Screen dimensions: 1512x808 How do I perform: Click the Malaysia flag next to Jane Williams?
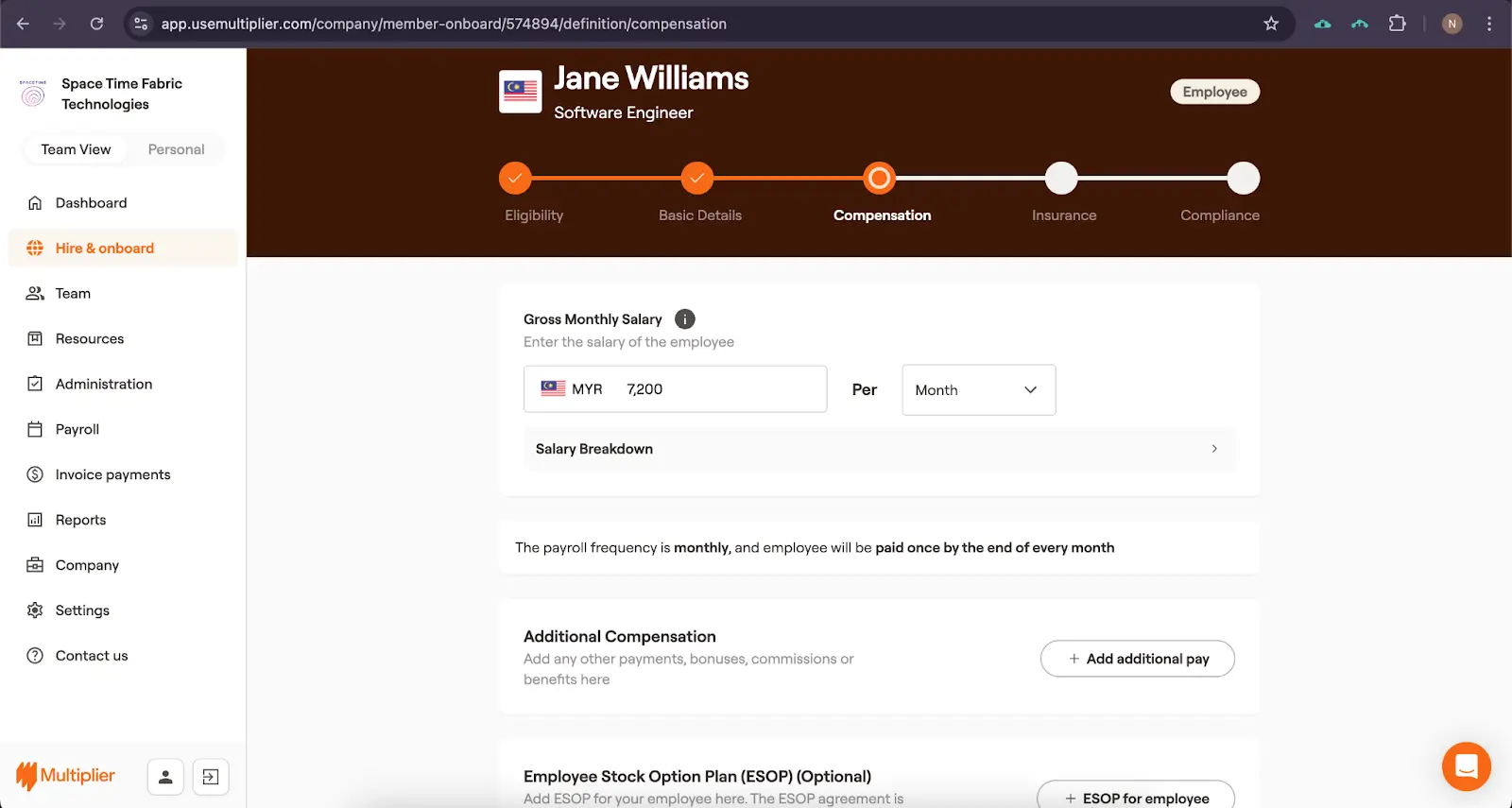[x=521, y=92]
